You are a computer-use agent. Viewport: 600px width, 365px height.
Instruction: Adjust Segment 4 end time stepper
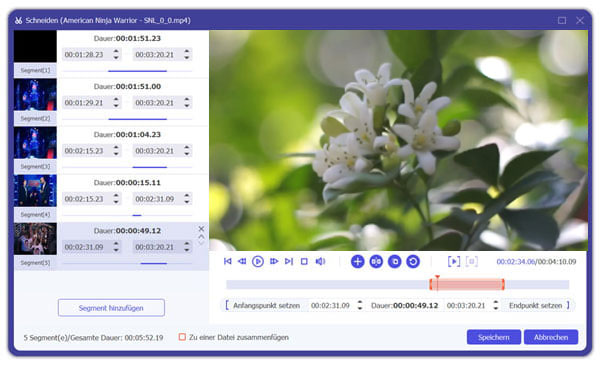187,199
